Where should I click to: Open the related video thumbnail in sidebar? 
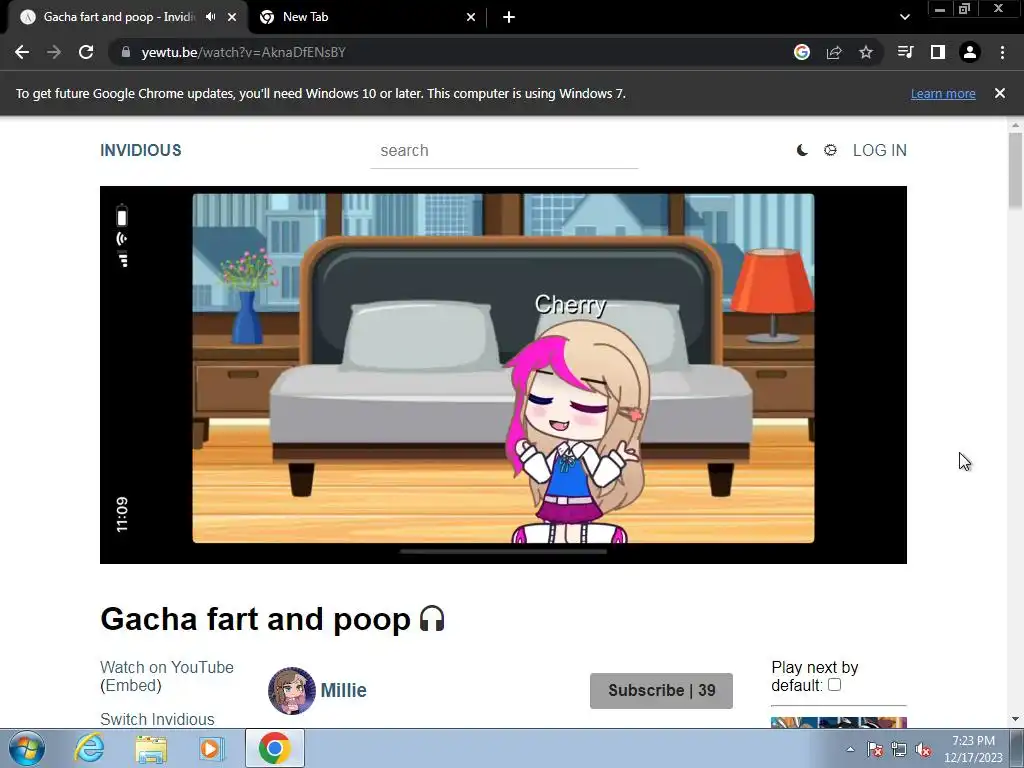click(x=839, y=722)
